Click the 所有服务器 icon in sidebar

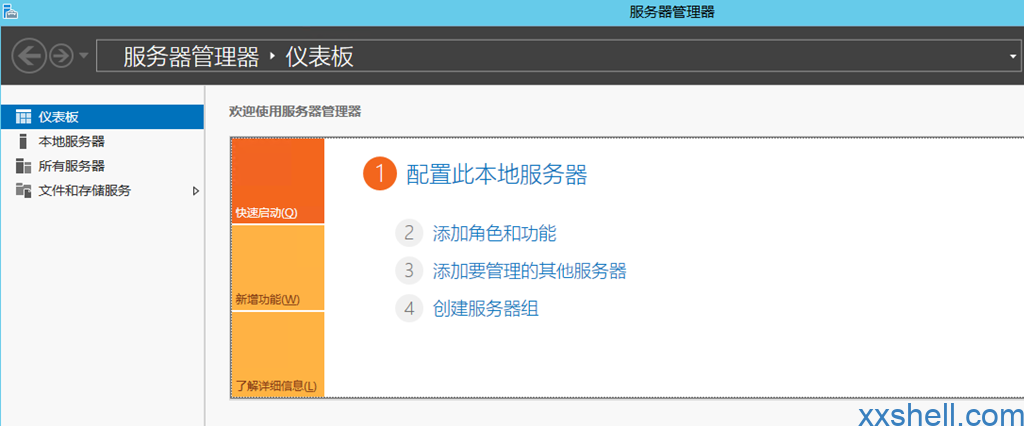click(23, 166)
